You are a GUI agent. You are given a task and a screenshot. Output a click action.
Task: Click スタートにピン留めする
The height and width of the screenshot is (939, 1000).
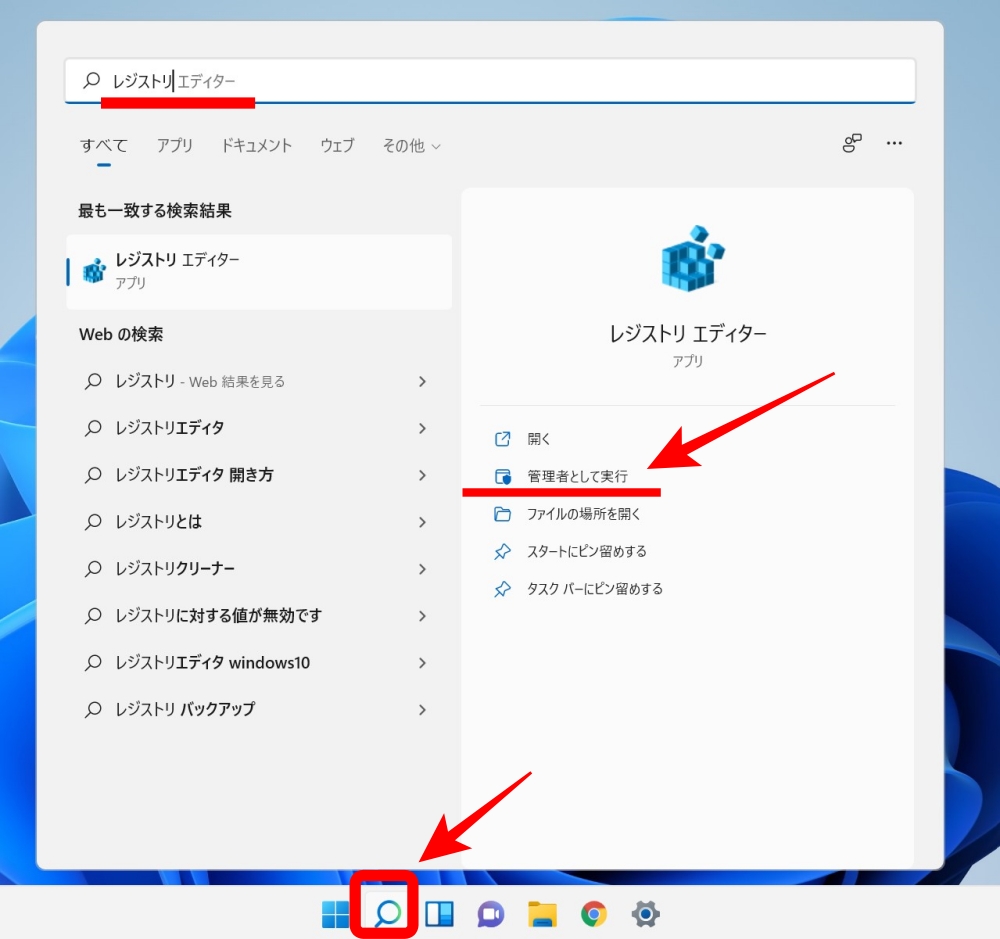pos(587,552)
